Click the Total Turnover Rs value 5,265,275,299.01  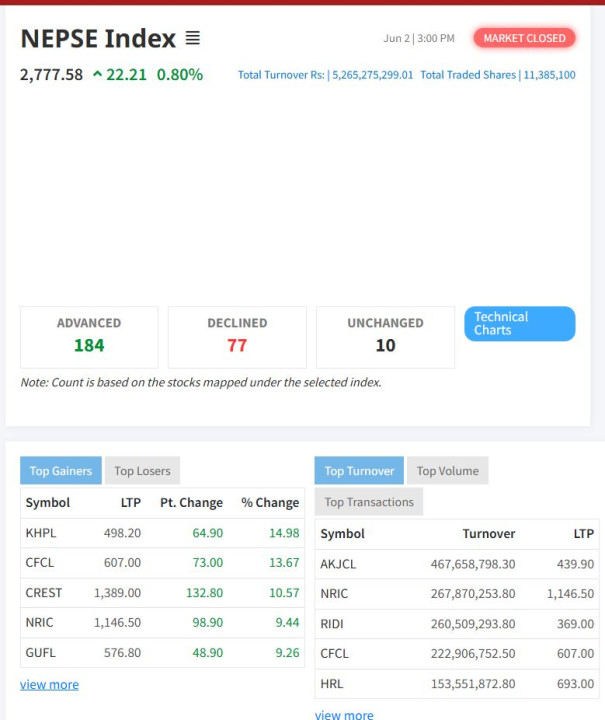click(373, 75)
